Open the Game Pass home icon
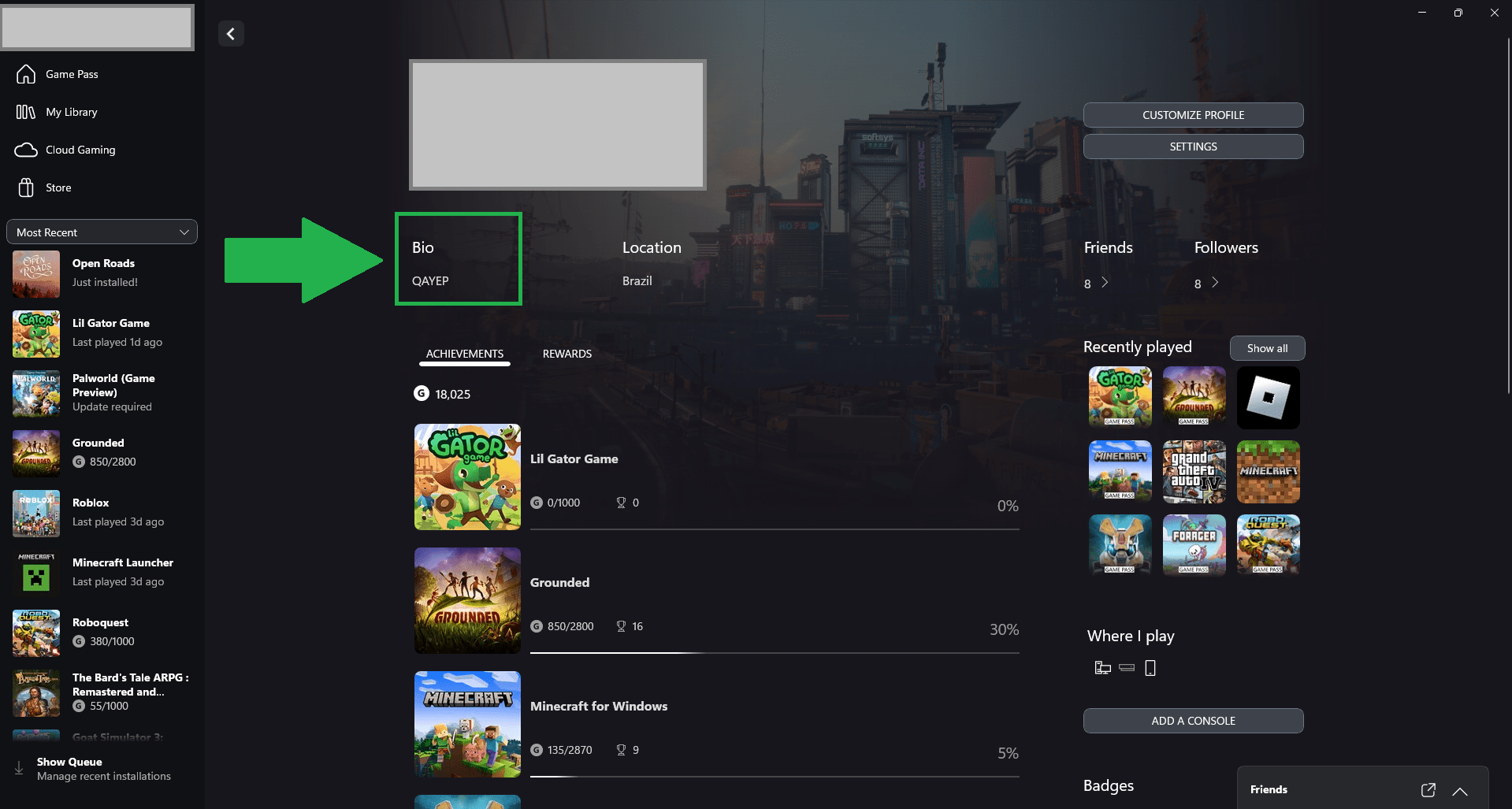 click(26, 74)
